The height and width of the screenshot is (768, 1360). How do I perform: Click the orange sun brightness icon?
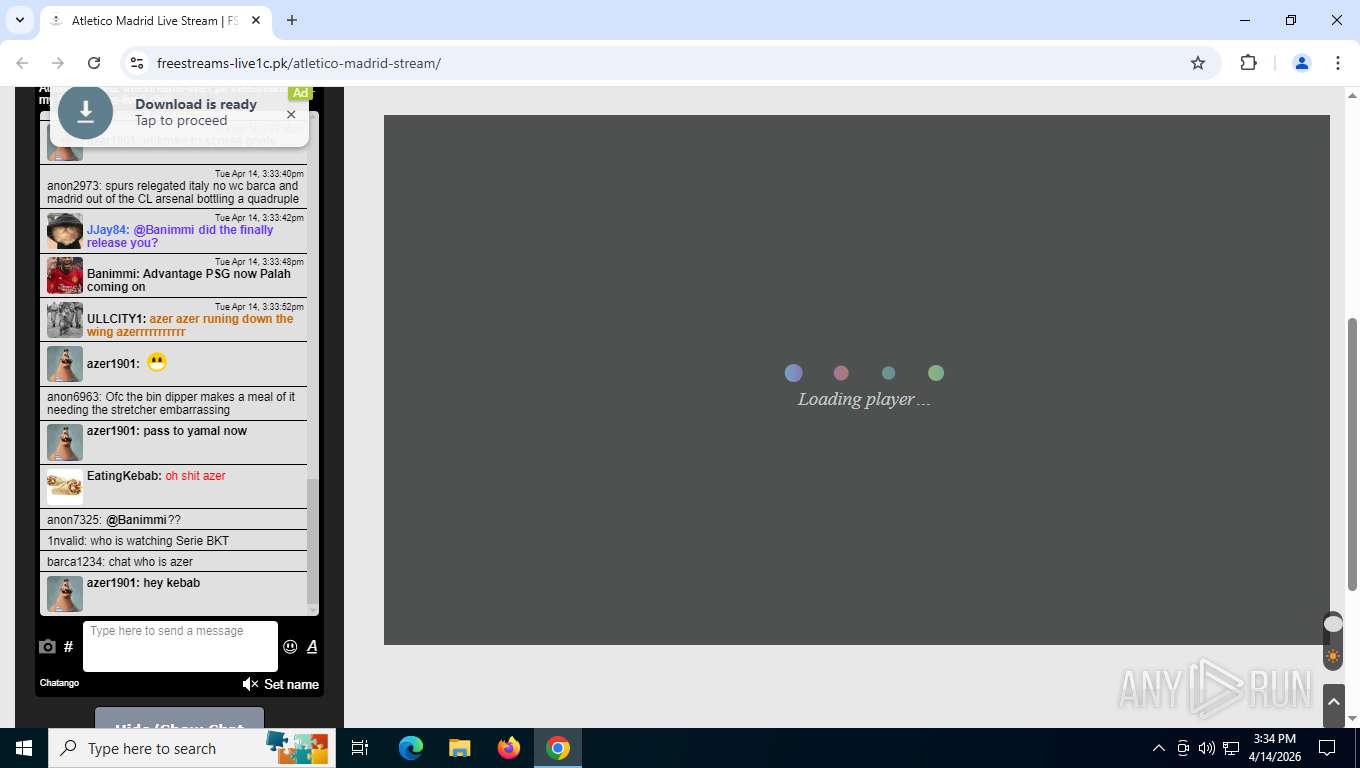tap(1333, 657)
